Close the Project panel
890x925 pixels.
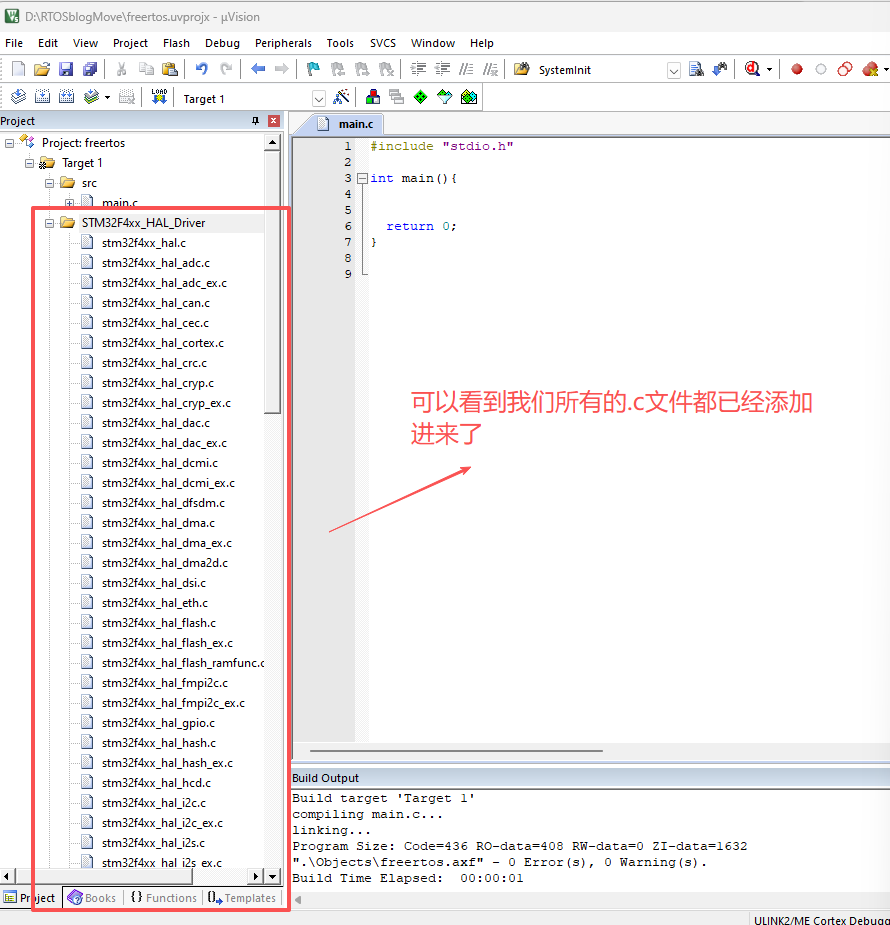pyautogui.click(x=273, y=121)
